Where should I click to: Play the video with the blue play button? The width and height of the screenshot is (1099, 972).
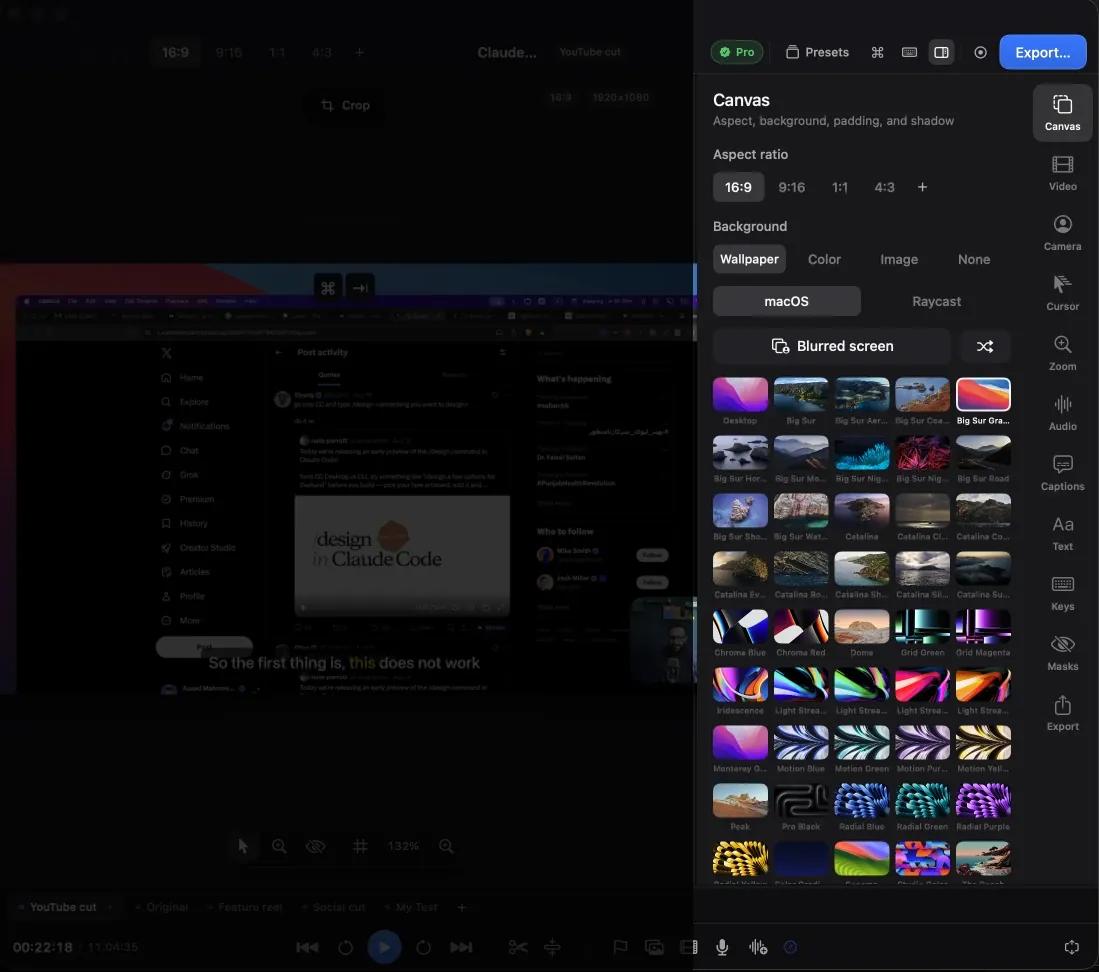[x=384, y=947]
